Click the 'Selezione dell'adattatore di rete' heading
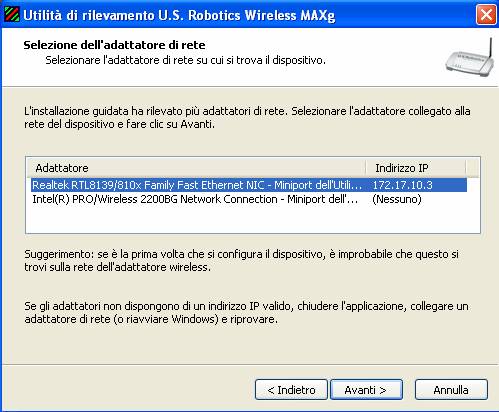Screen dimensions: 499x412 114,45
